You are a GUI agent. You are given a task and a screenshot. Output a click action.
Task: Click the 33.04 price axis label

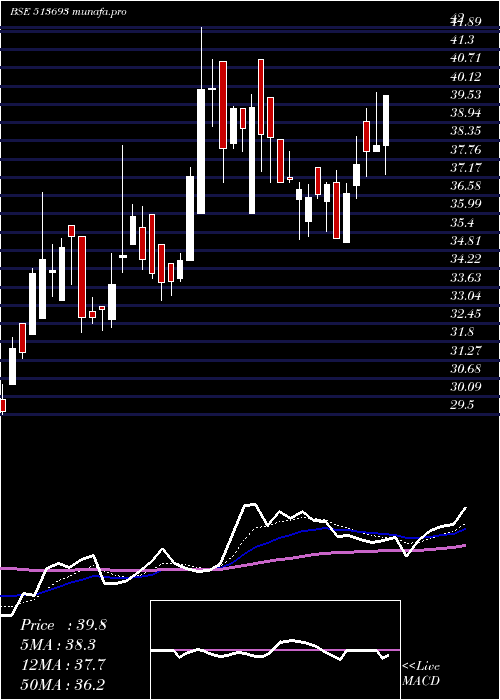click(x=466, y=296)
